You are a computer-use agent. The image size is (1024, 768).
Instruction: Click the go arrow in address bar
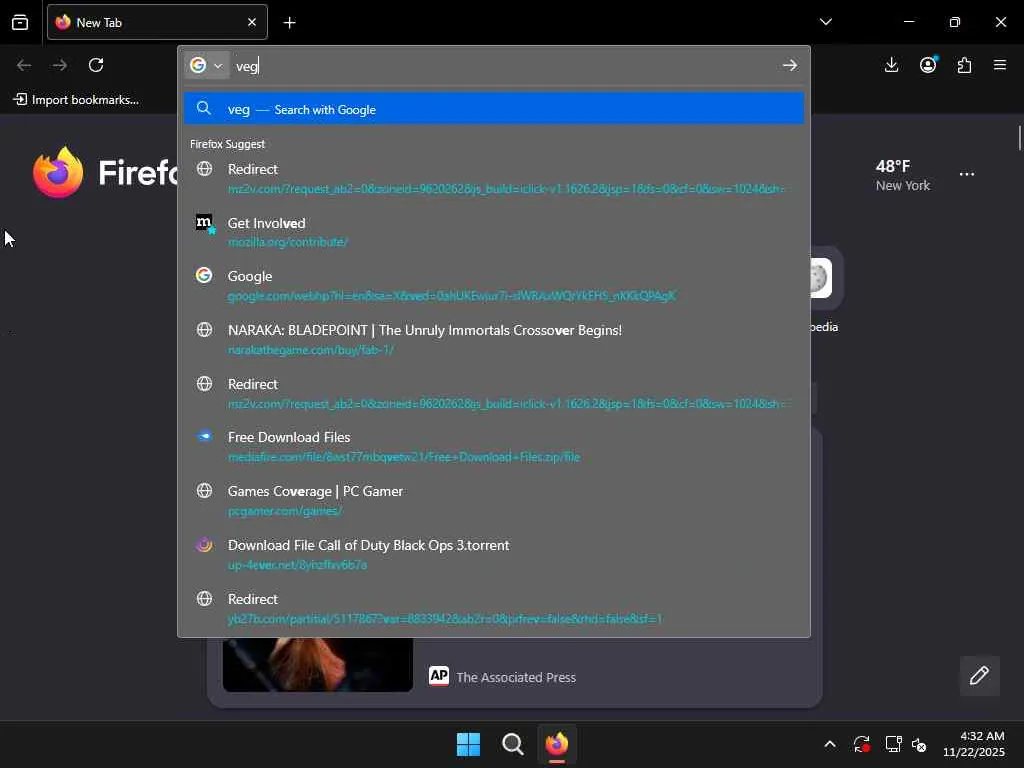(x=790, y=65)
